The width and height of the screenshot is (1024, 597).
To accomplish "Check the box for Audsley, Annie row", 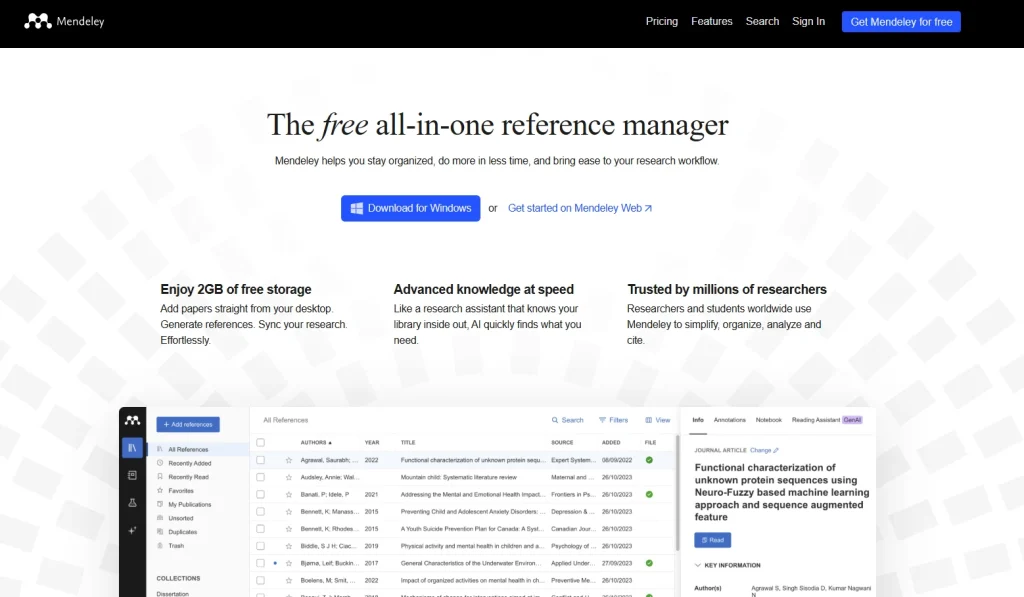I will pos(261,477).
